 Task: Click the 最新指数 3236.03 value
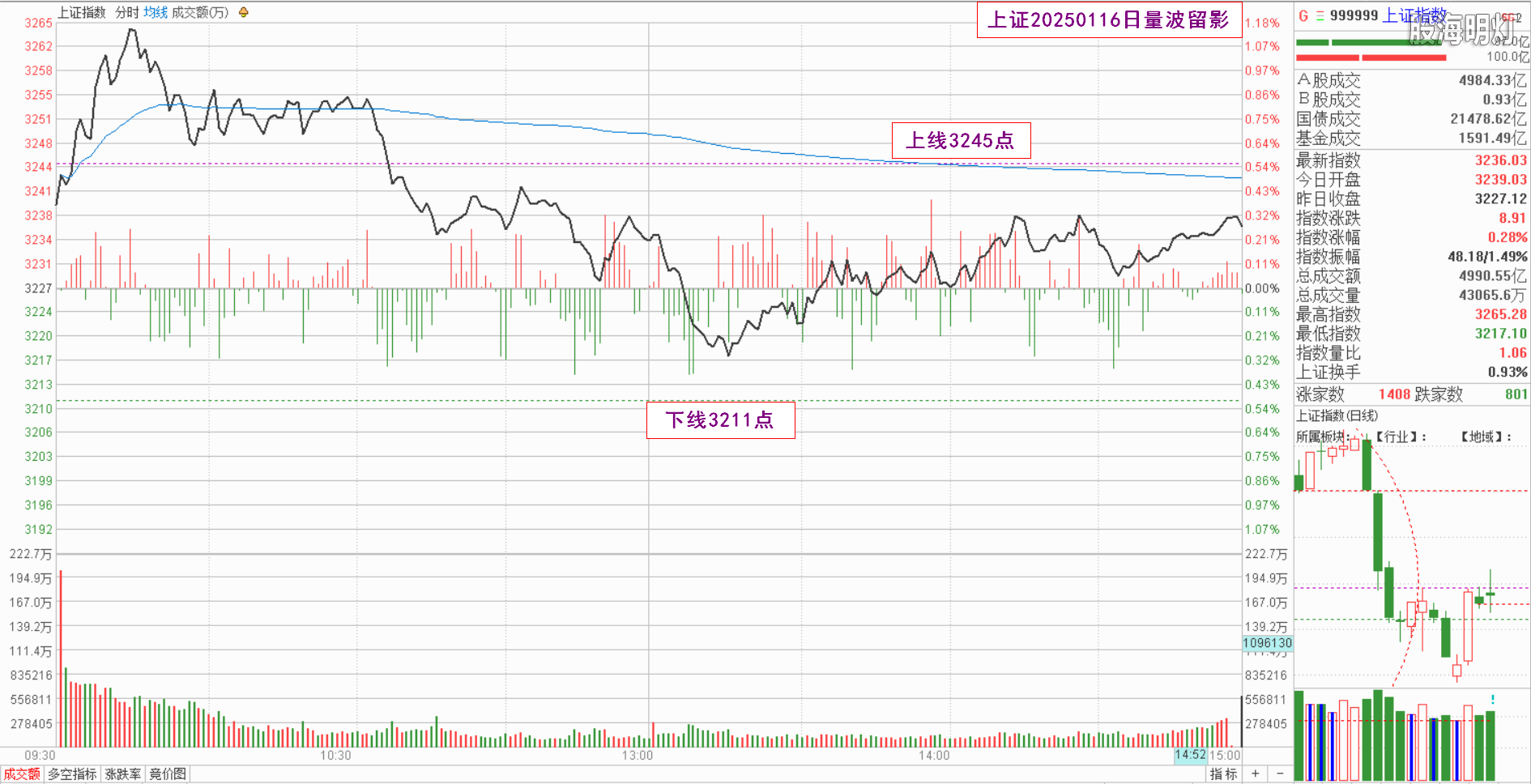click(x=1500, y=160)
